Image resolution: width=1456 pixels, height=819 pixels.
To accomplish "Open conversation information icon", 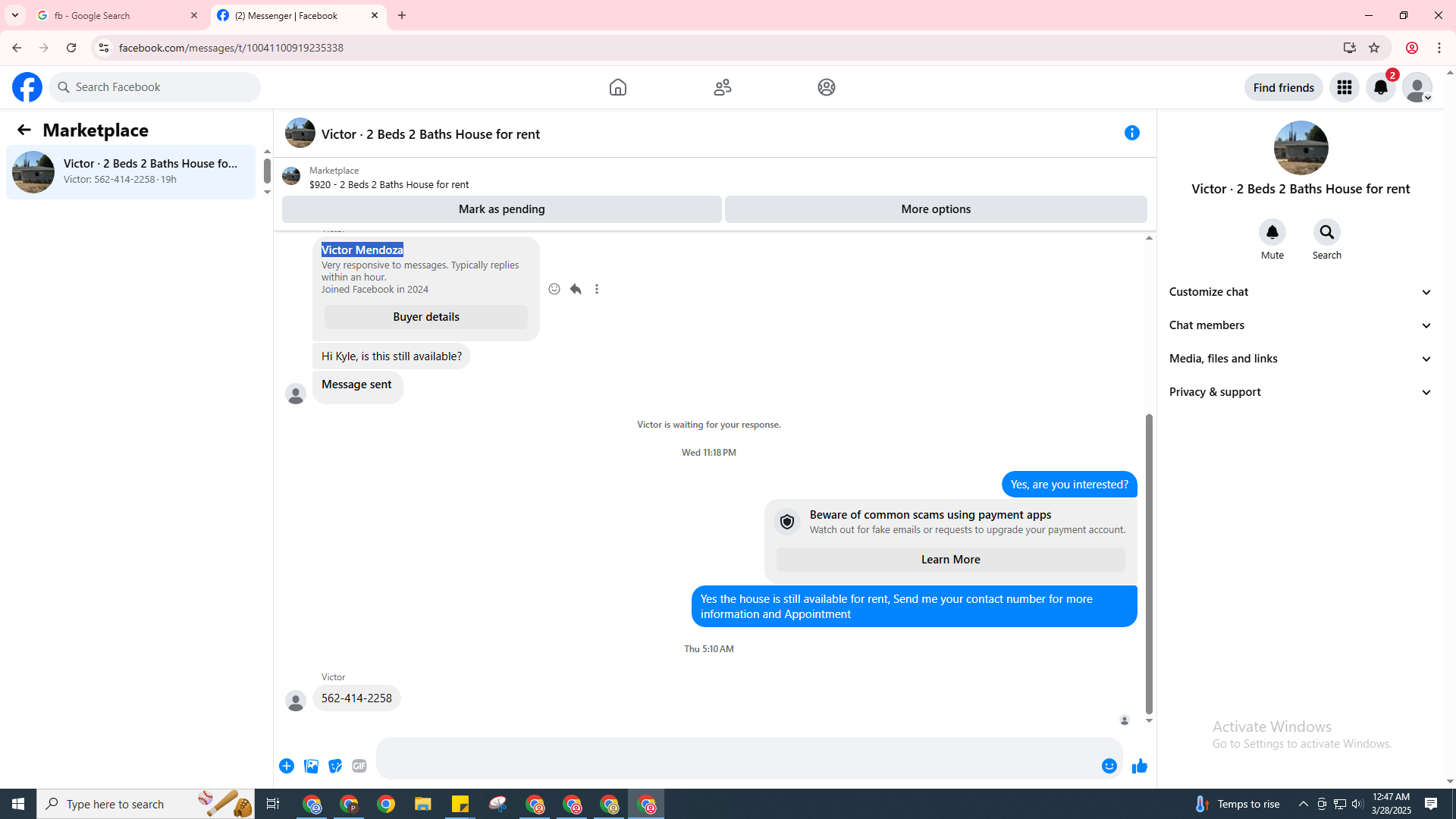I will (1132, 133).
